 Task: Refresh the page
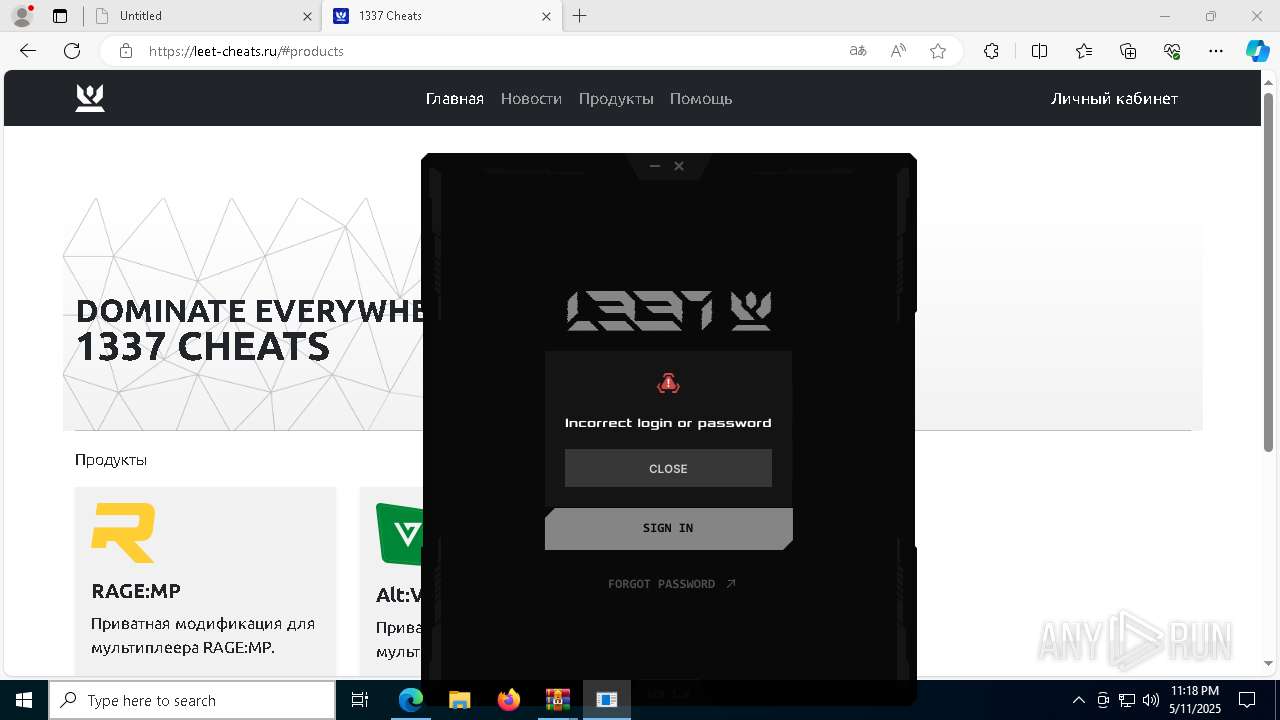click(x=72, y=51)
